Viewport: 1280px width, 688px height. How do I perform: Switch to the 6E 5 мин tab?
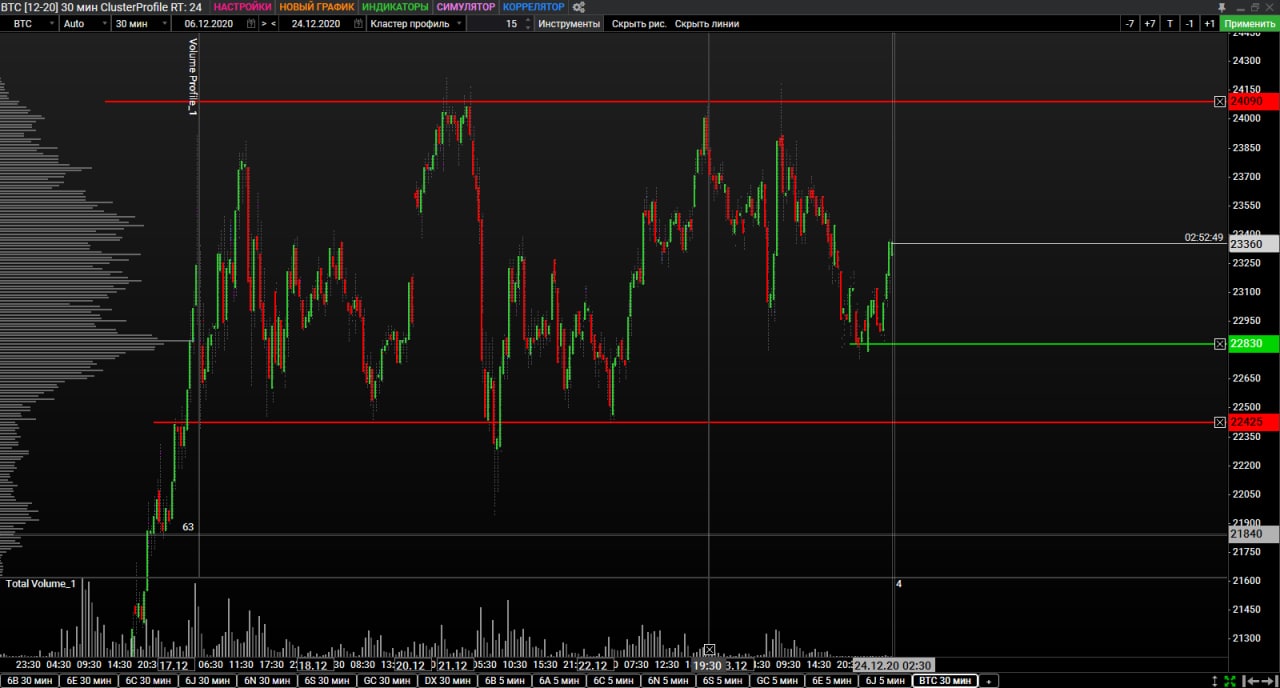[830, 681]
